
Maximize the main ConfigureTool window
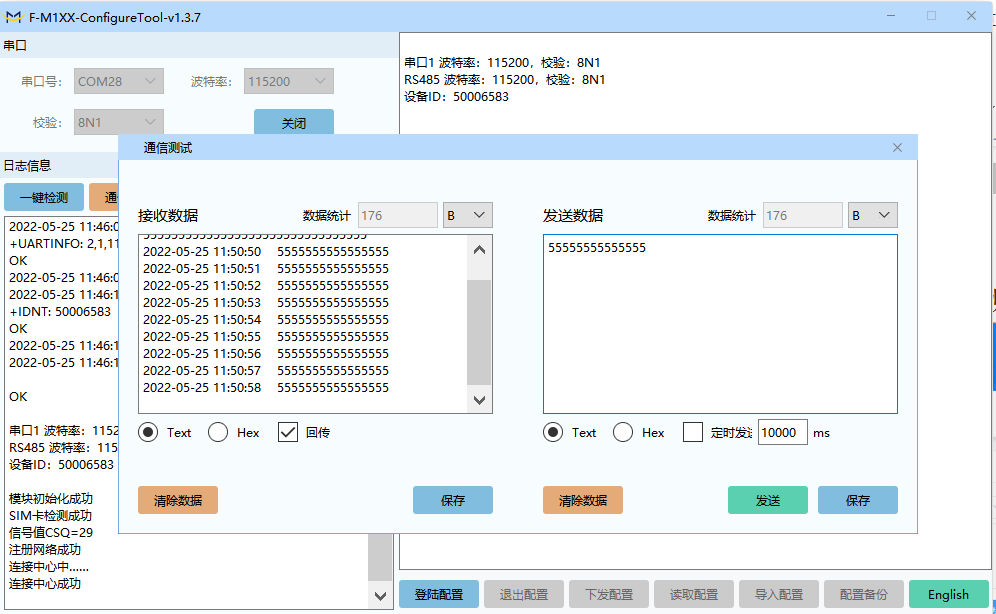coord(931,16)
